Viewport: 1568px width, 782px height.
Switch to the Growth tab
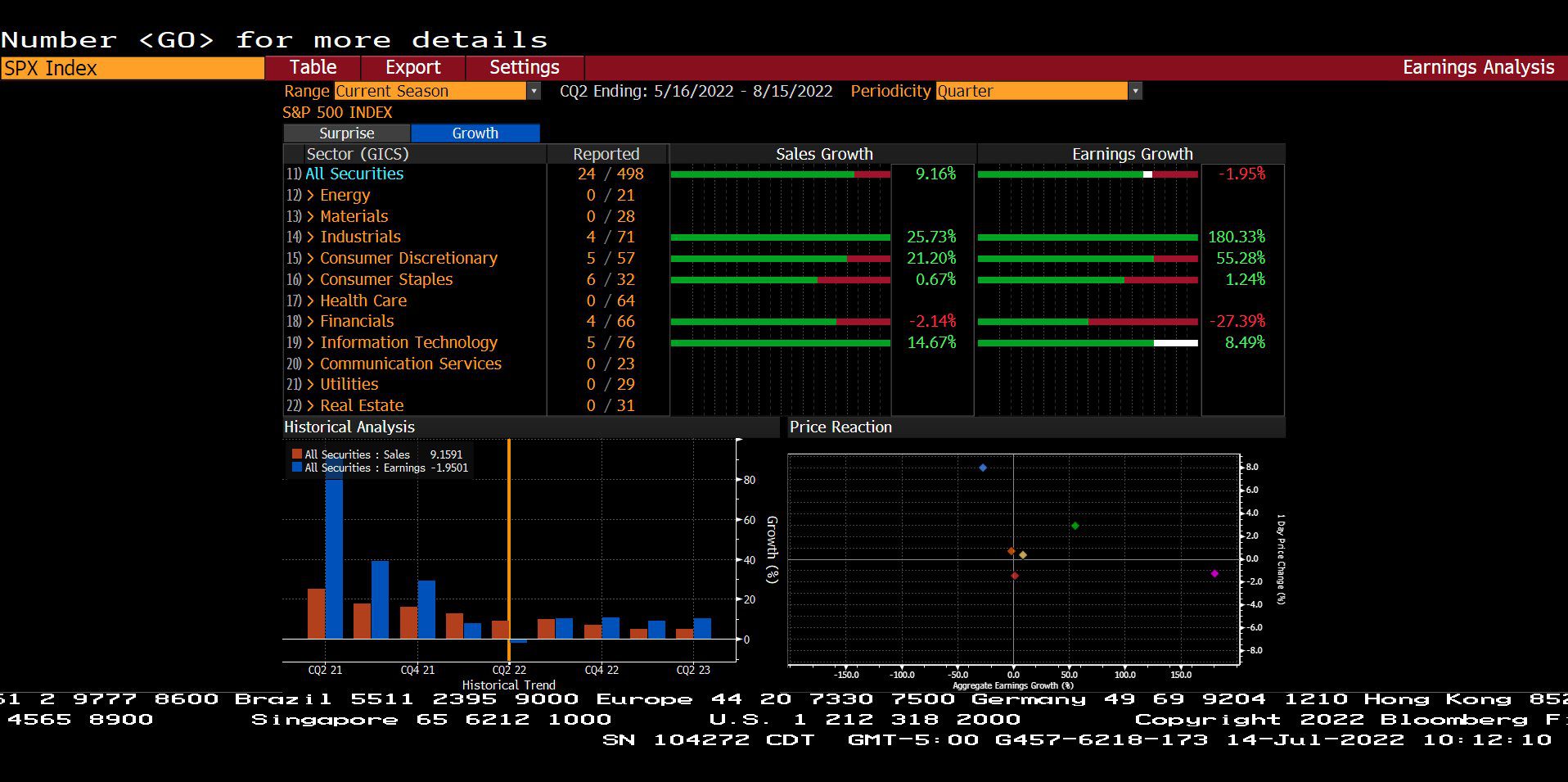pos(475,133)
